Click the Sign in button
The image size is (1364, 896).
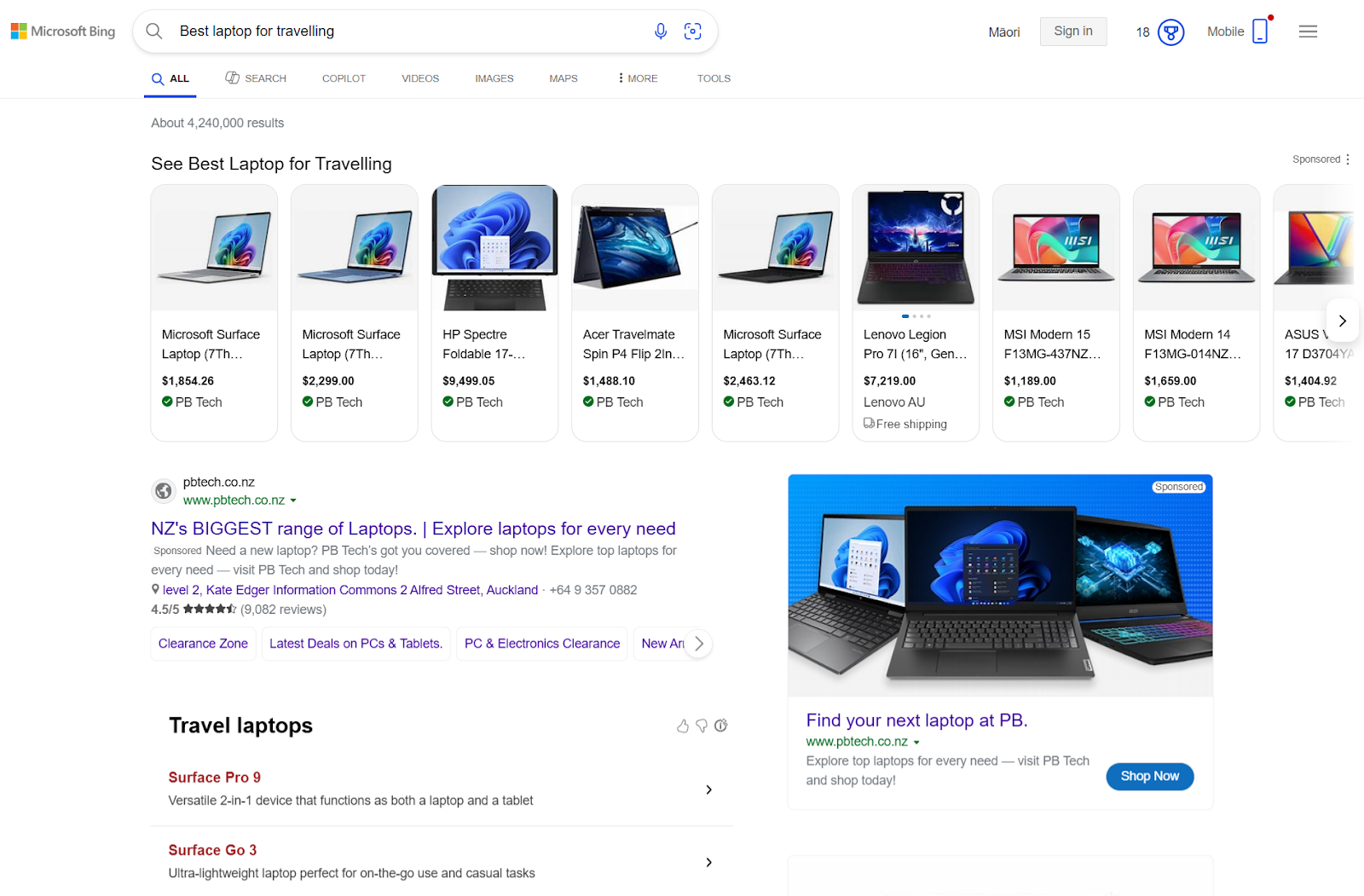[x=1073, y=32]
